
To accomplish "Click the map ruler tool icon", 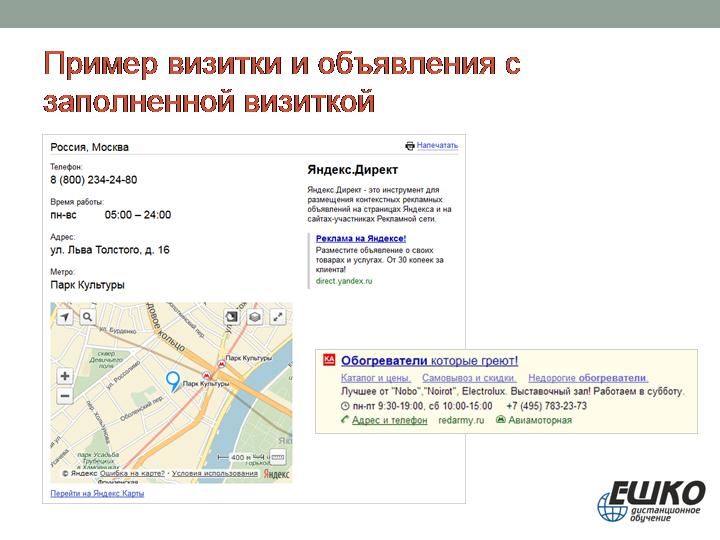I will 278,457.
